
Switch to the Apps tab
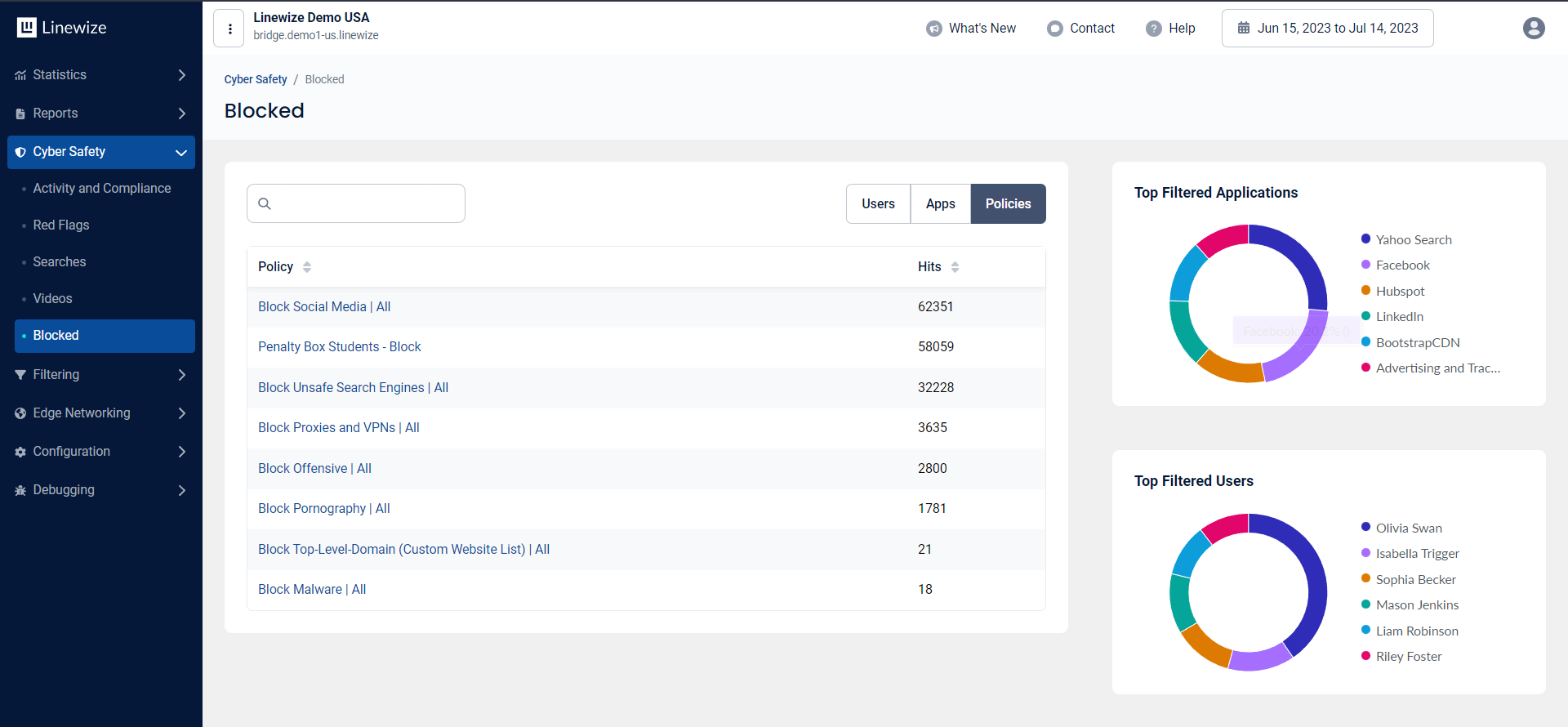[x=940, y=204]
